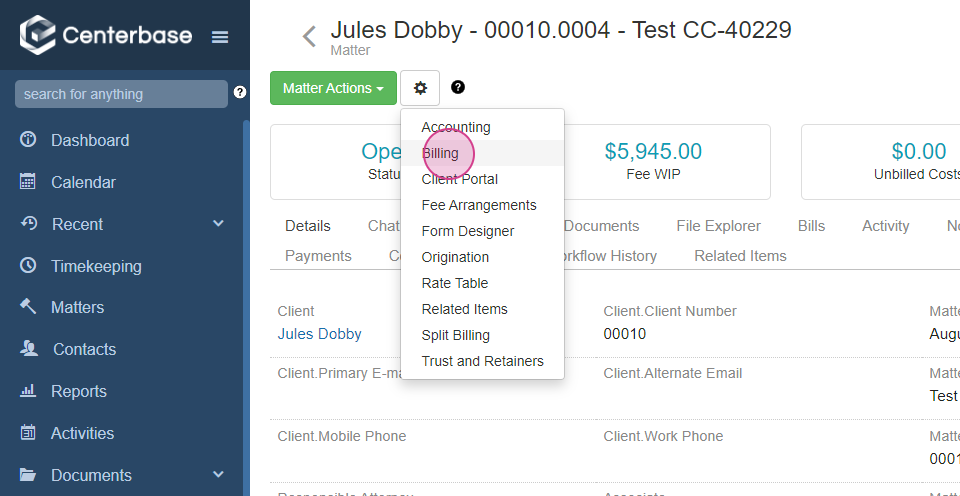Click the $0.00 Unbilled Costs card

click(880, 162)
